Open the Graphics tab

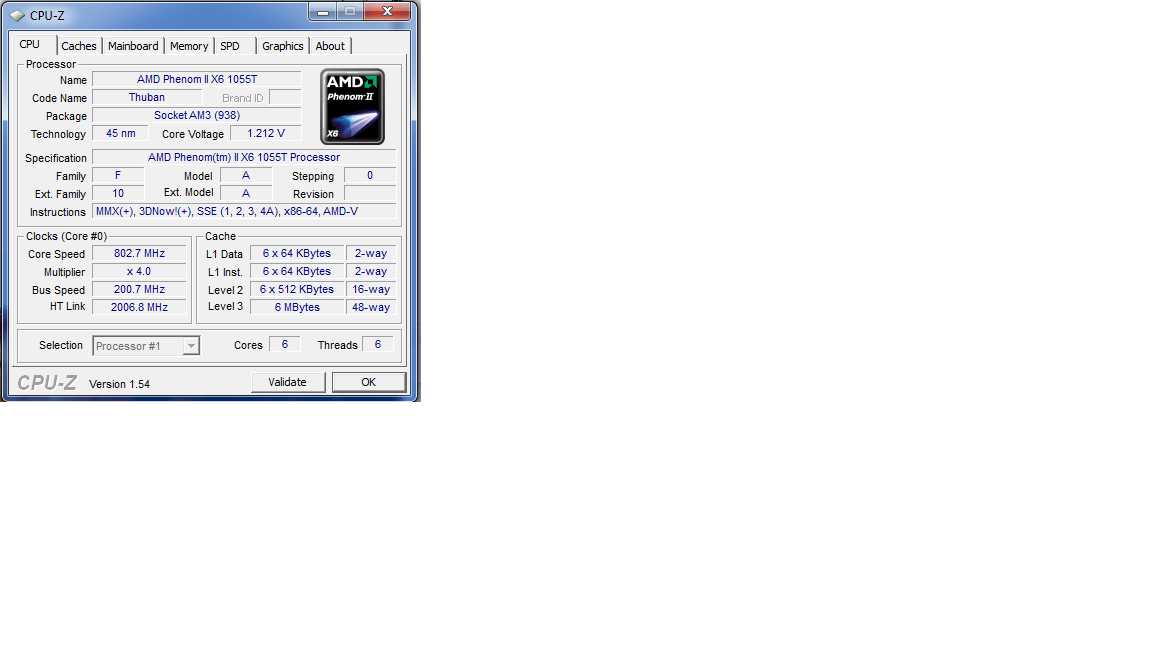pos(283,46)
